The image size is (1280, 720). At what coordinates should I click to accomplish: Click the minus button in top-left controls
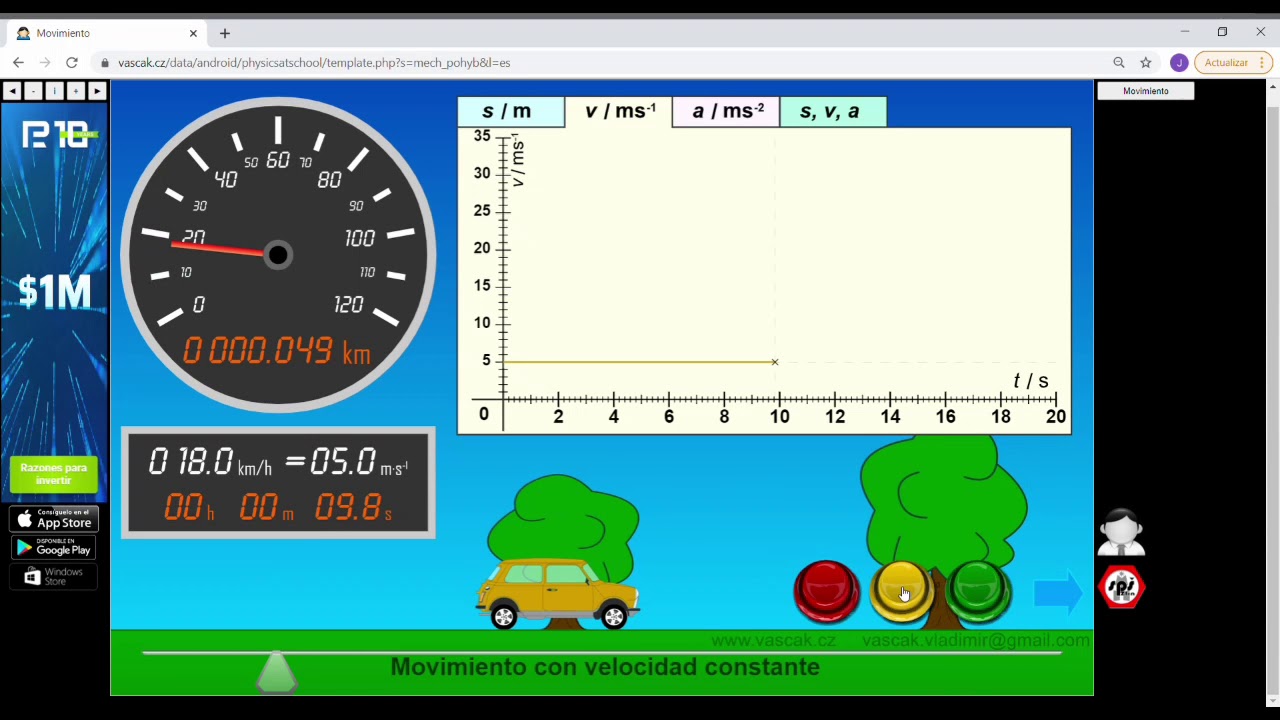pyautogui.click(x=33, y=91)
